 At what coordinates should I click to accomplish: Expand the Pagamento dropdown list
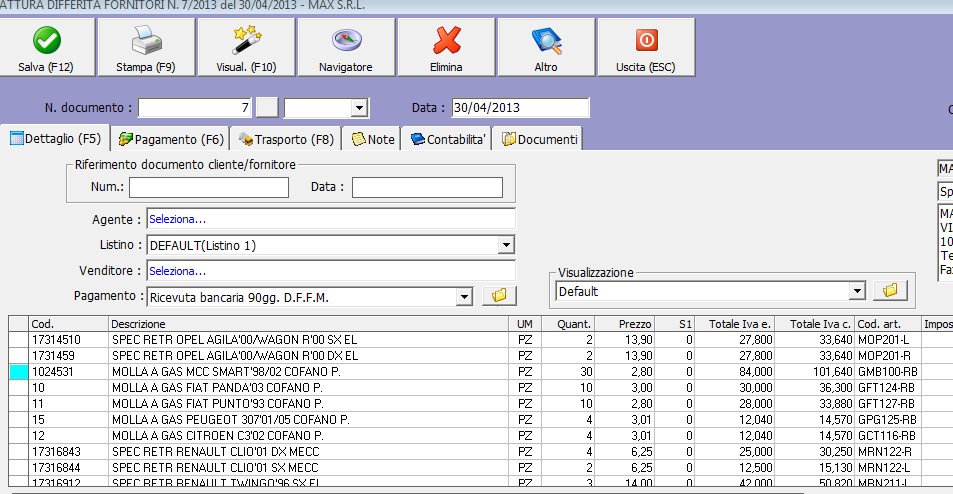coord(463,297)
